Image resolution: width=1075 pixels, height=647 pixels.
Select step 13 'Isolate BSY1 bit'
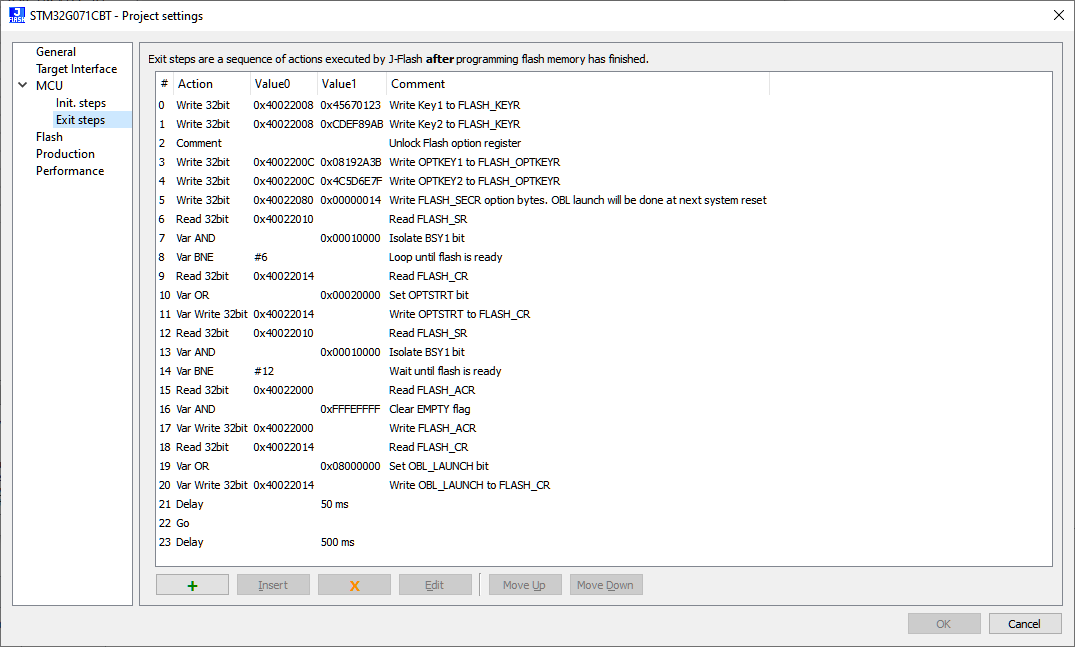point(463,352)
